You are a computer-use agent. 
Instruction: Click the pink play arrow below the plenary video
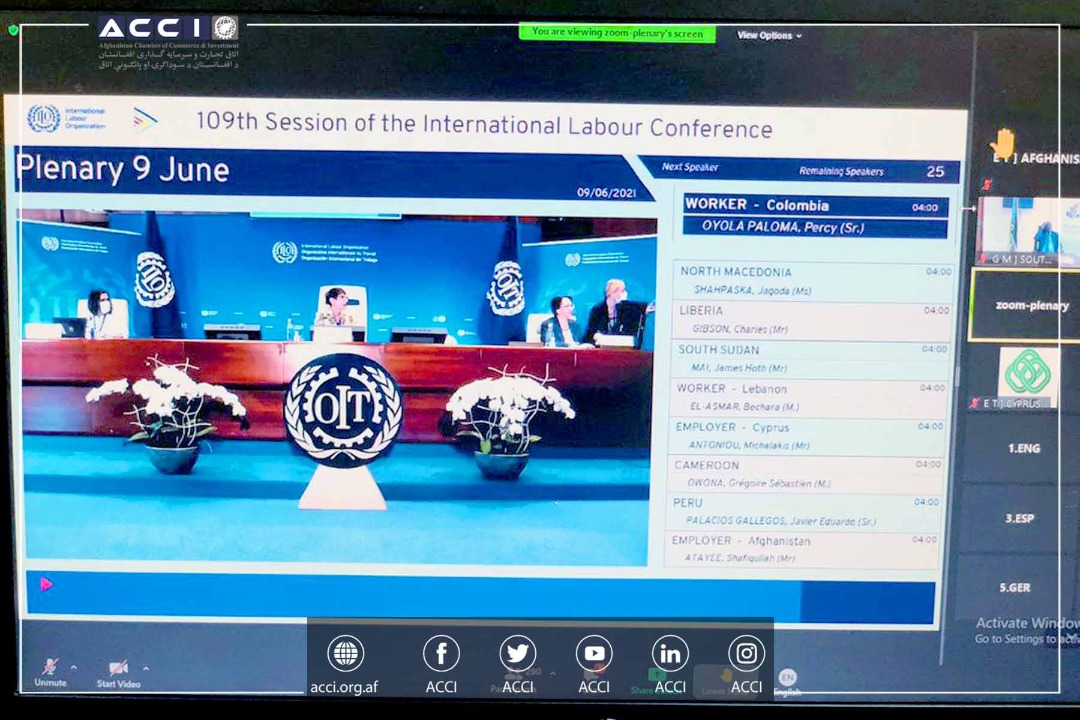click(46, 584)
